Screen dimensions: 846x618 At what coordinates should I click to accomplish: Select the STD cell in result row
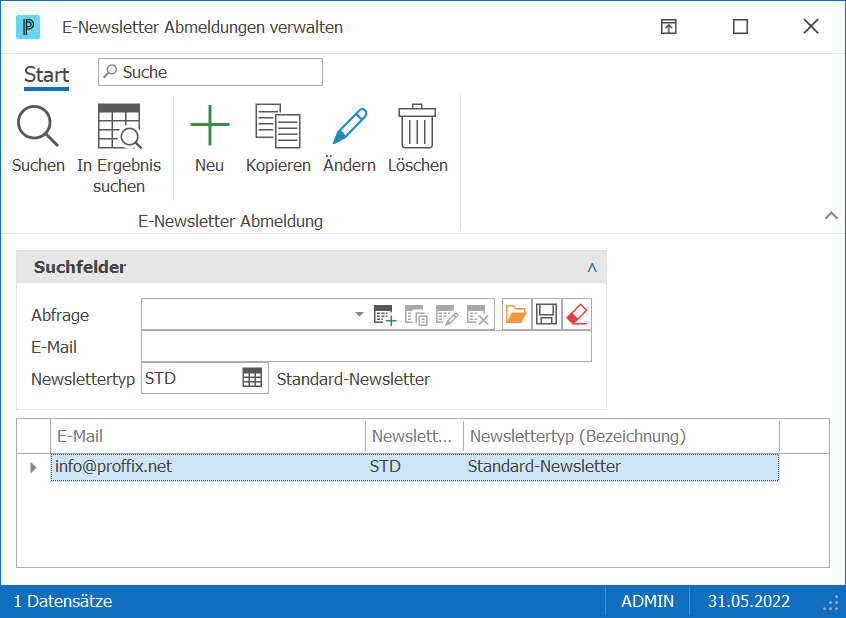[414, 467]
